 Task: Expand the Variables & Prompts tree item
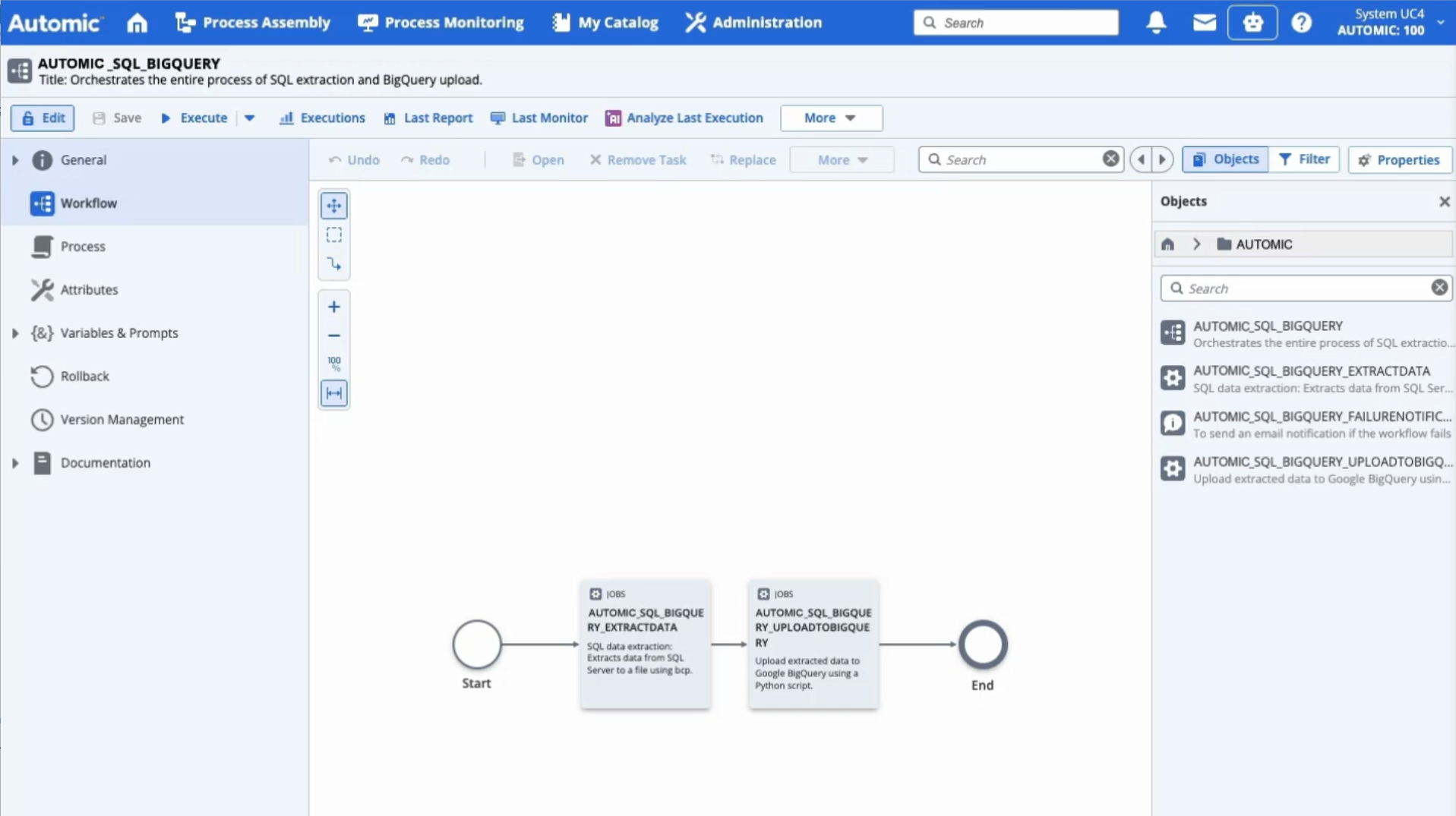[15, 333]
